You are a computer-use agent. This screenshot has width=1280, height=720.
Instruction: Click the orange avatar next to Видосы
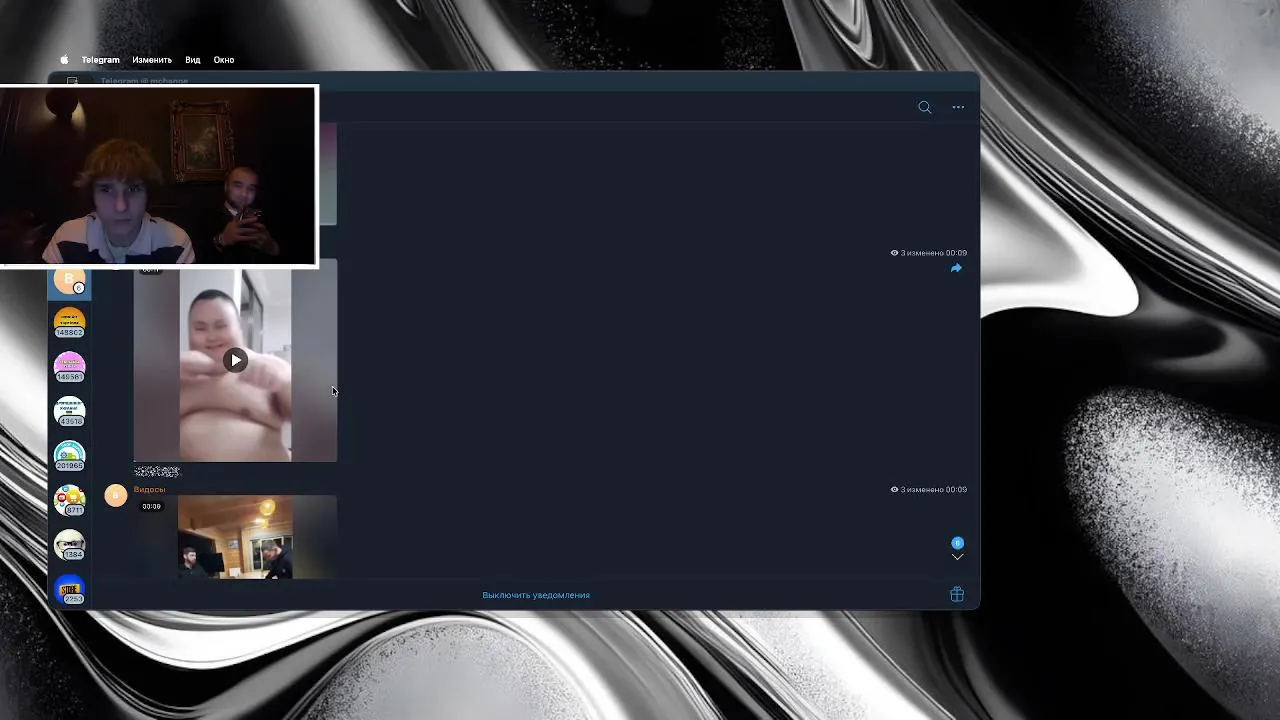pos(116,495)
